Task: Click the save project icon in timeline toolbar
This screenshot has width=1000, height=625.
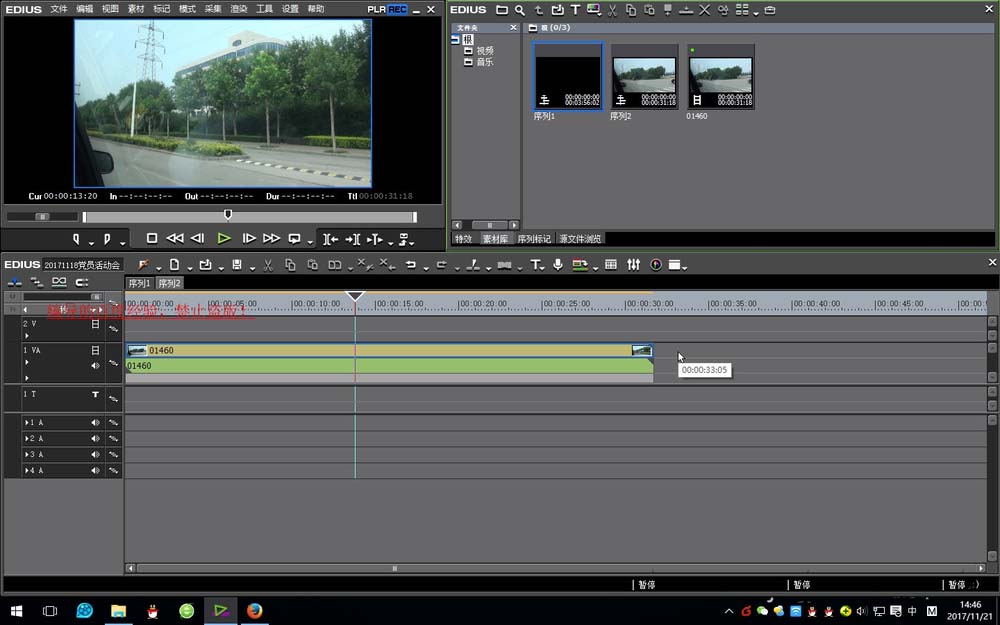Action: point(236,265)
